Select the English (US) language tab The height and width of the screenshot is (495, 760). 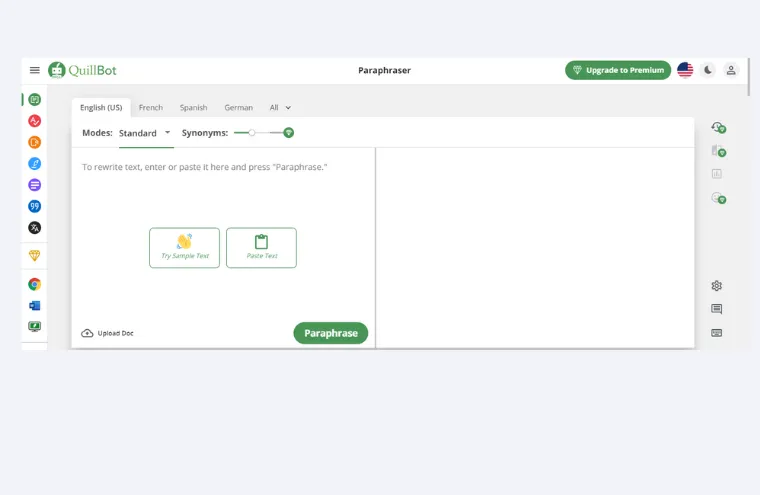(x=101, y=108)
